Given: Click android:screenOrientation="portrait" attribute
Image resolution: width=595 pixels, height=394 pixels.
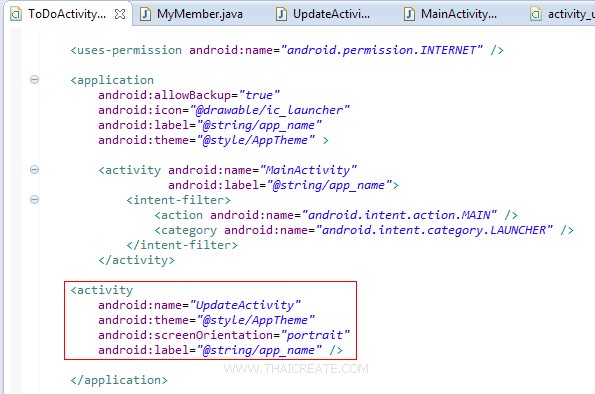Looking at the screenshot, I should [x=224, y=335].
